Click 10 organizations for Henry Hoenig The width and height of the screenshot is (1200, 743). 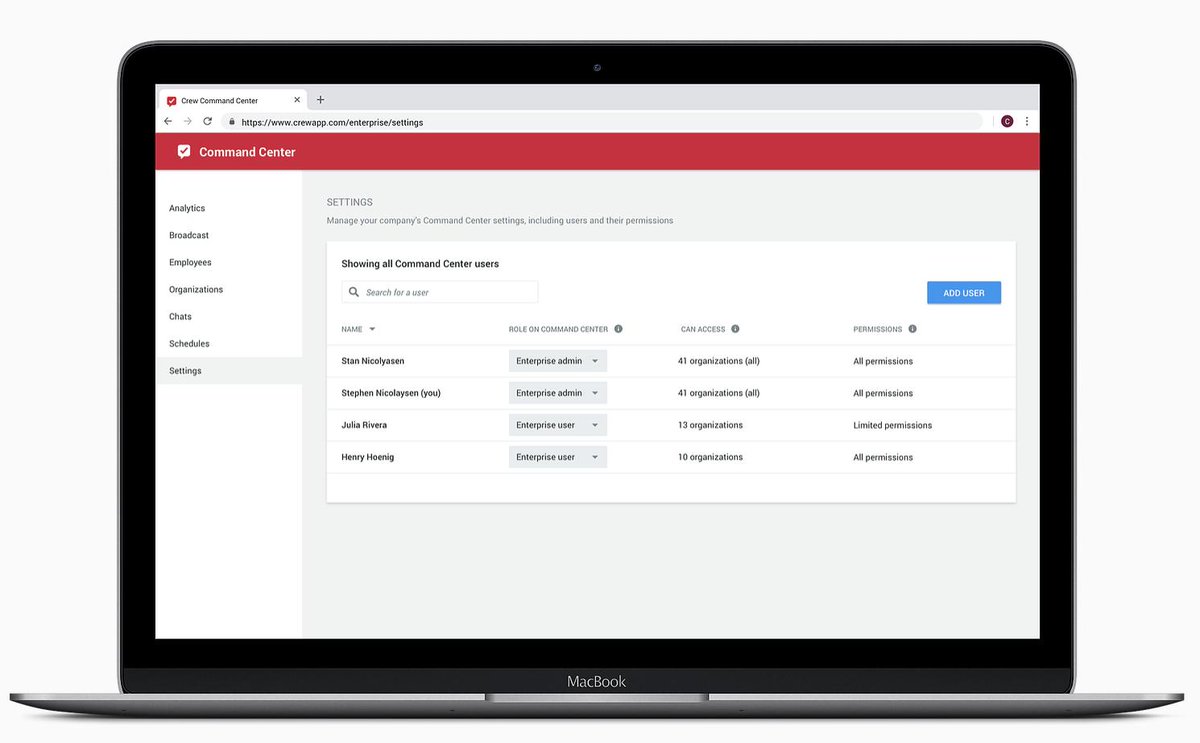coord(710,457)
